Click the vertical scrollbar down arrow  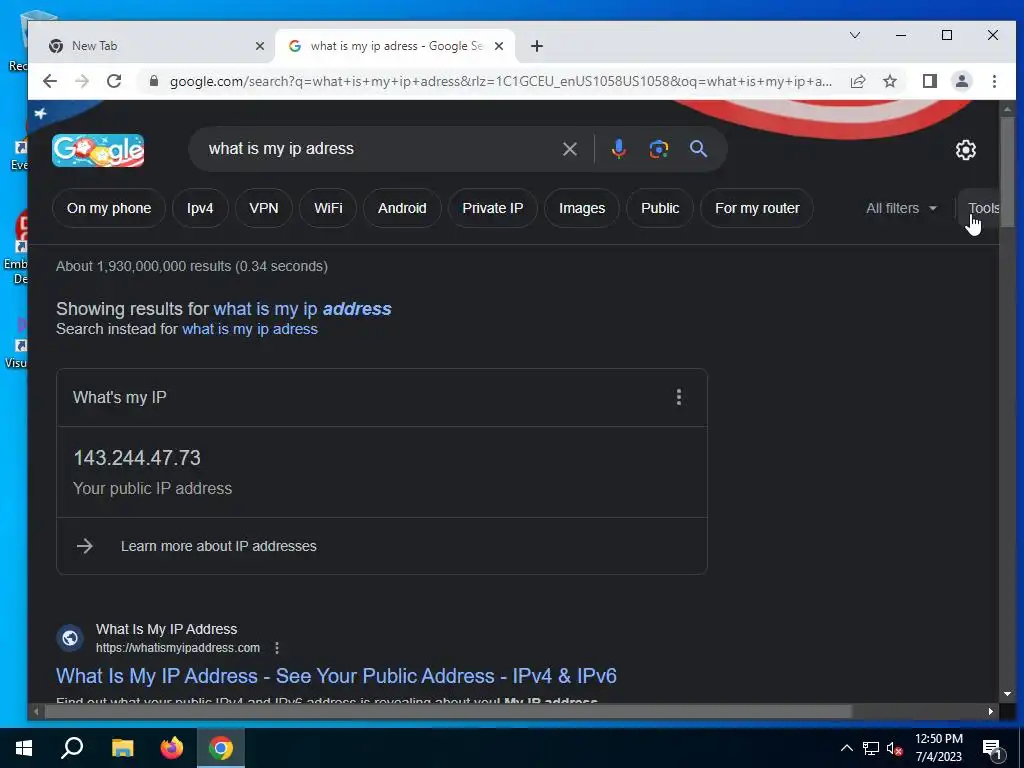click(1006, 694)
